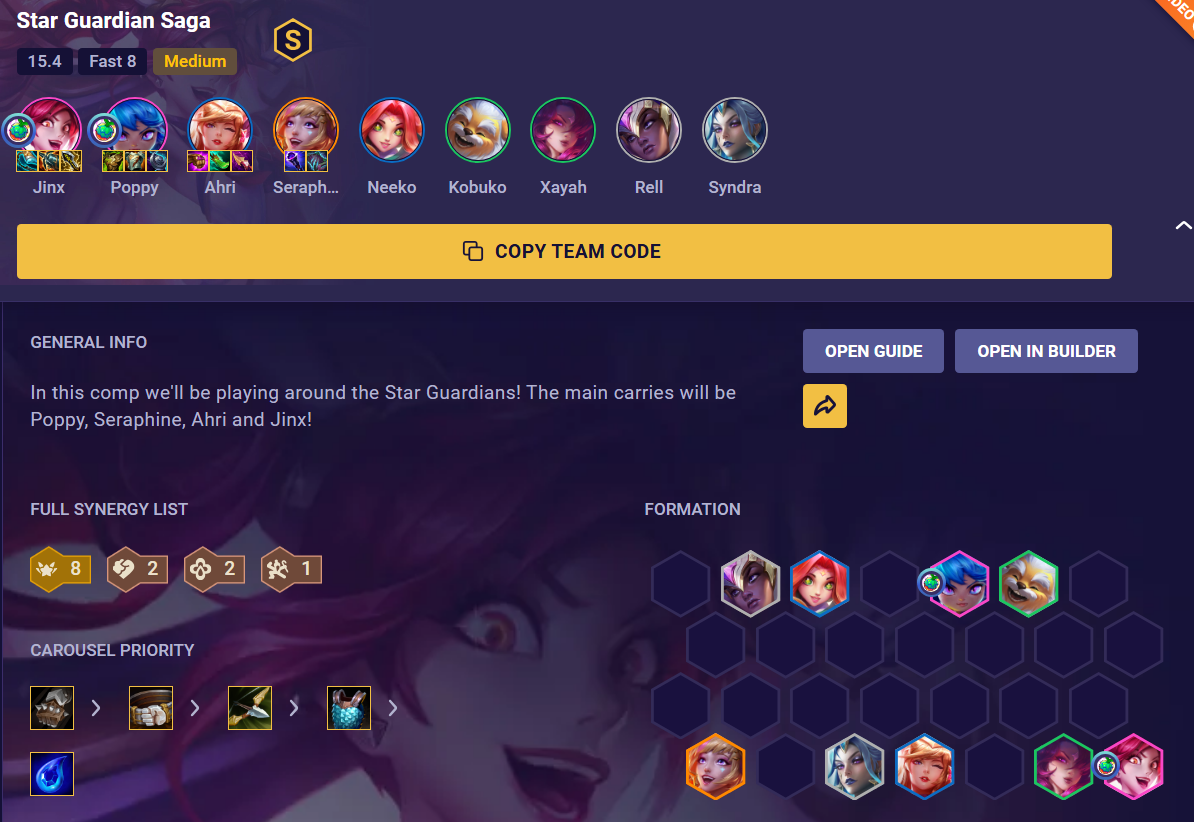Screen dimensions: 1194x822
Task: Click the Giant's Belt carousel item
Action: (x=151, y=708)
